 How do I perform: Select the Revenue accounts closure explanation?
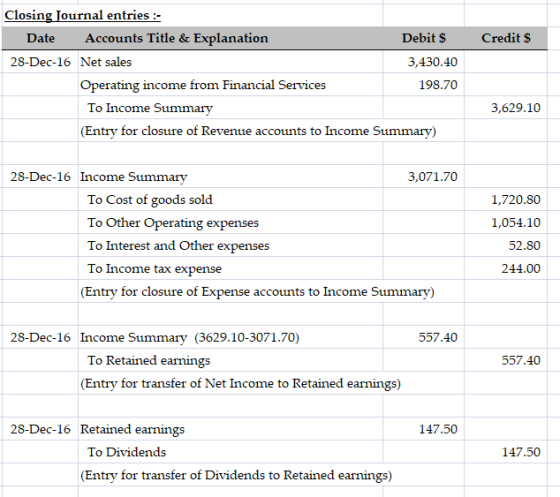tap(258, 131)
